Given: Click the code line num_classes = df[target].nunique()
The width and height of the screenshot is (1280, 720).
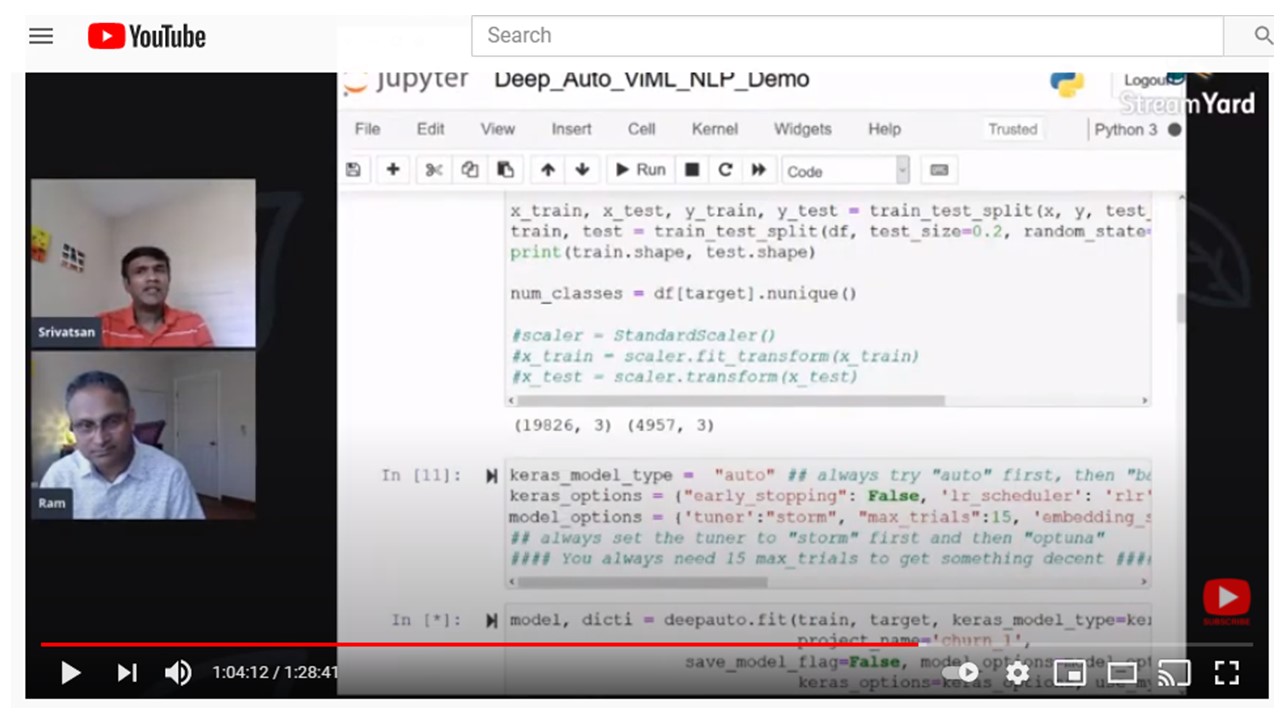Looking at the screenshot, I should (x=683, y=294).
